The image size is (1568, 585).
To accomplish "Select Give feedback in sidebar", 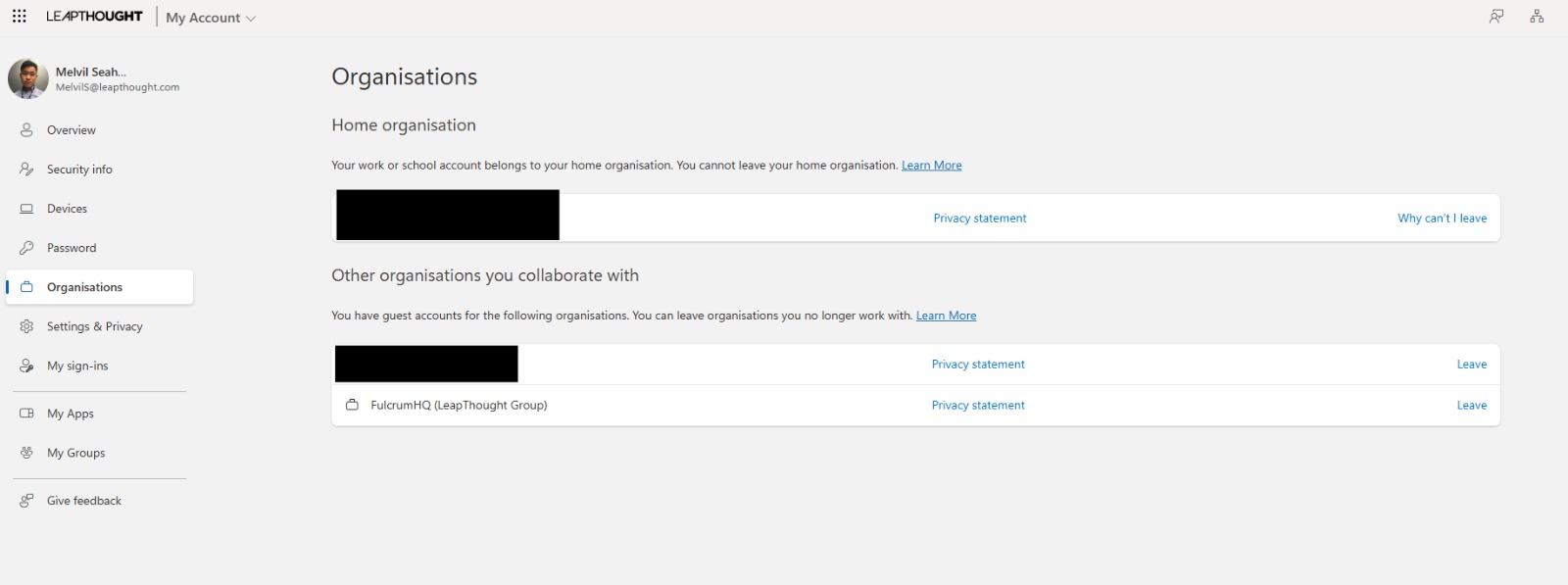I will (x=83, y=501).
